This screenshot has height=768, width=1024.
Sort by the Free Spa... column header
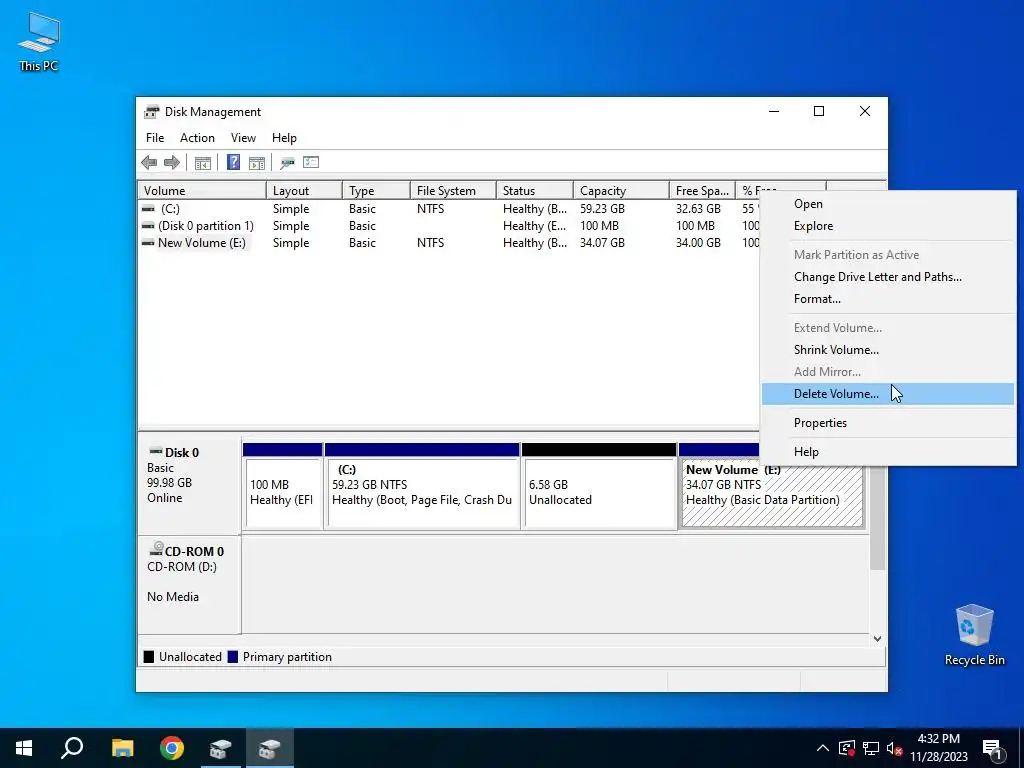703,191
